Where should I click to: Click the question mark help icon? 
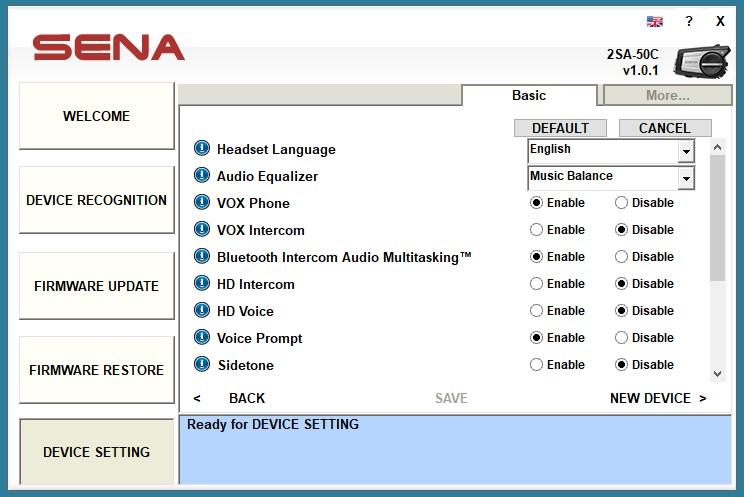tap(688, 21)
